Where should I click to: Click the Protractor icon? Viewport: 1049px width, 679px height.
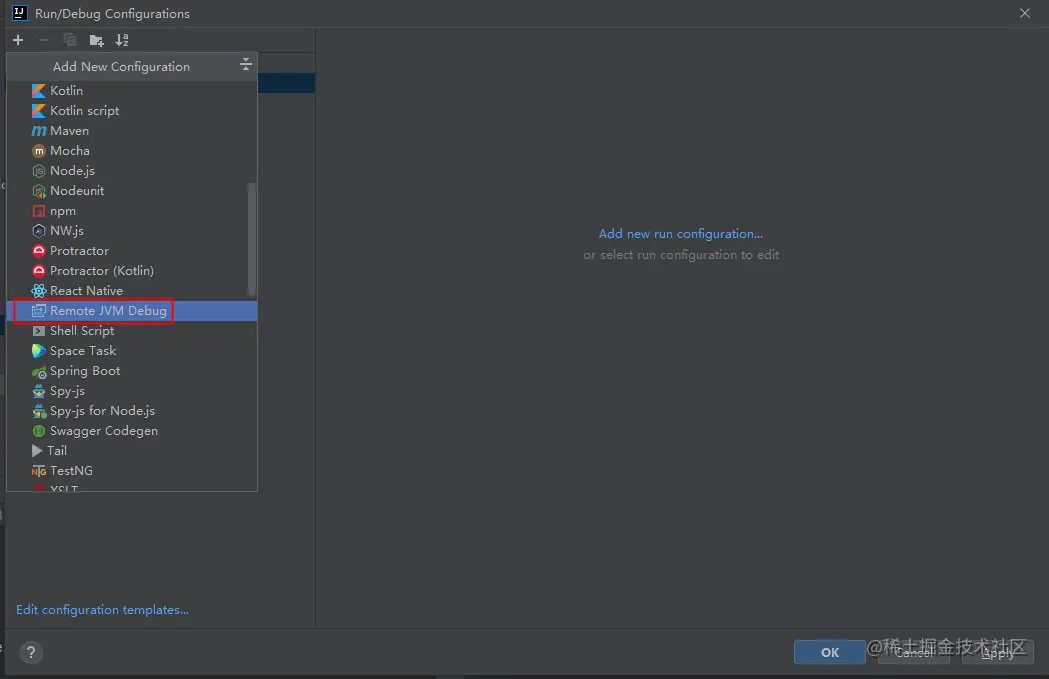click(39, 251)
